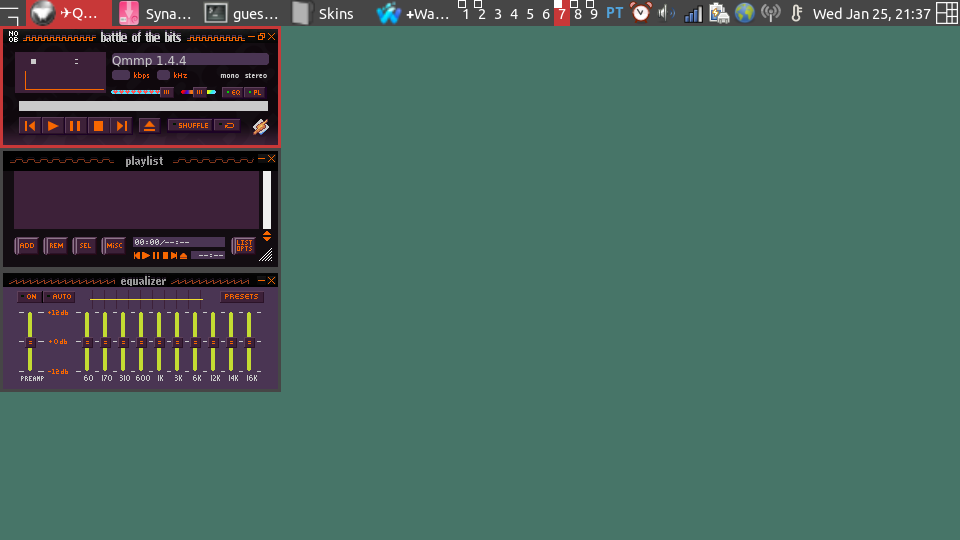Click the volume speaker tray icon
Image resolution: width=960 pixels, height=540 pixels.
coord(666,13)
